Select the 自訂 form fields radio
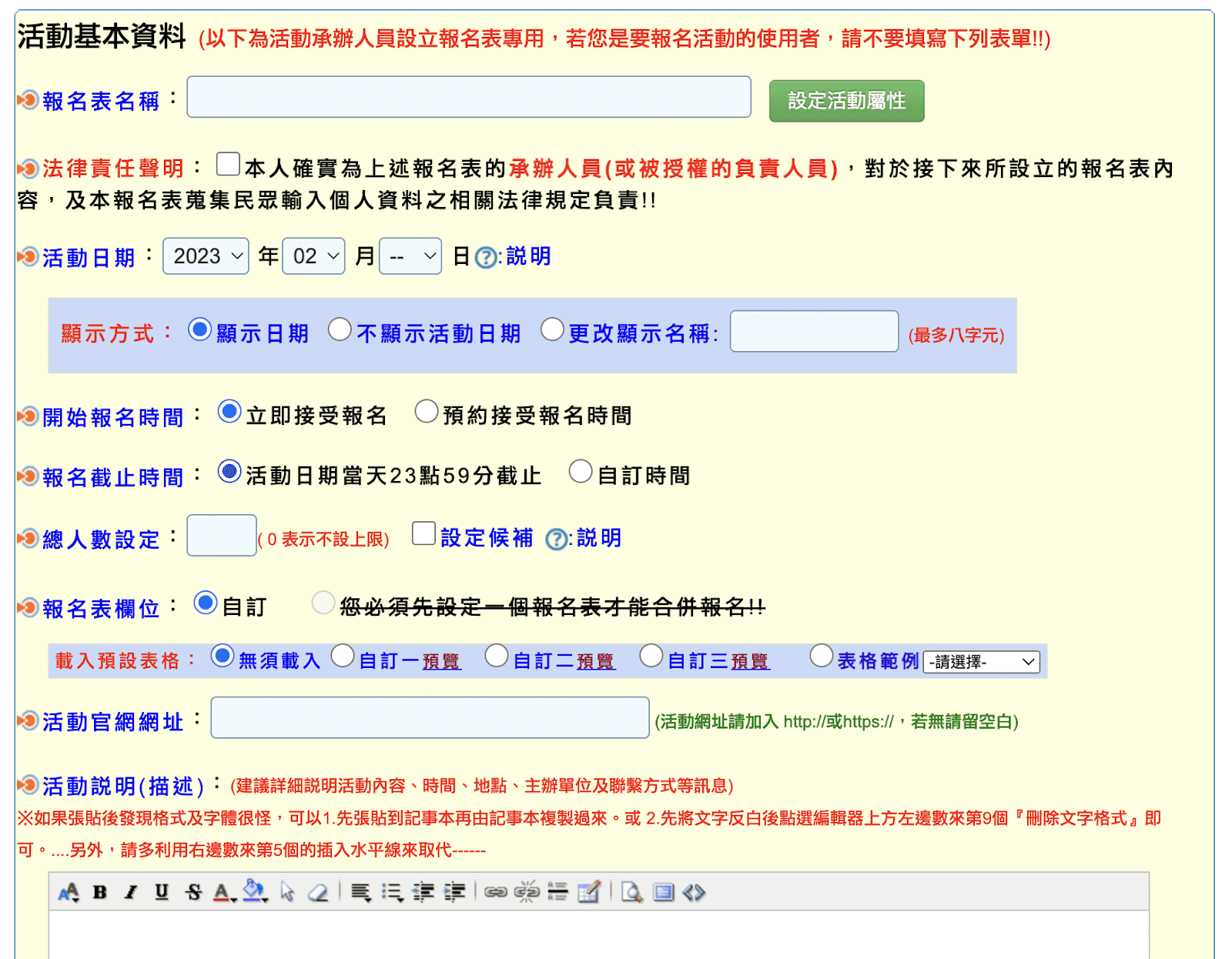 click(206, 603)
